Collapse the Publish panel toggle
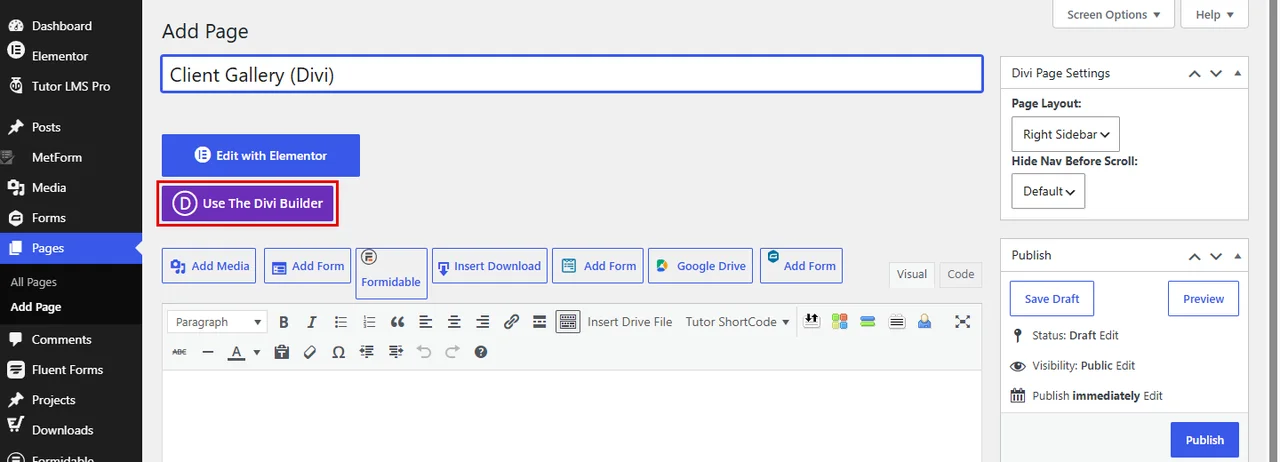Screen dimensions: 1280x462 (1238, 255)
